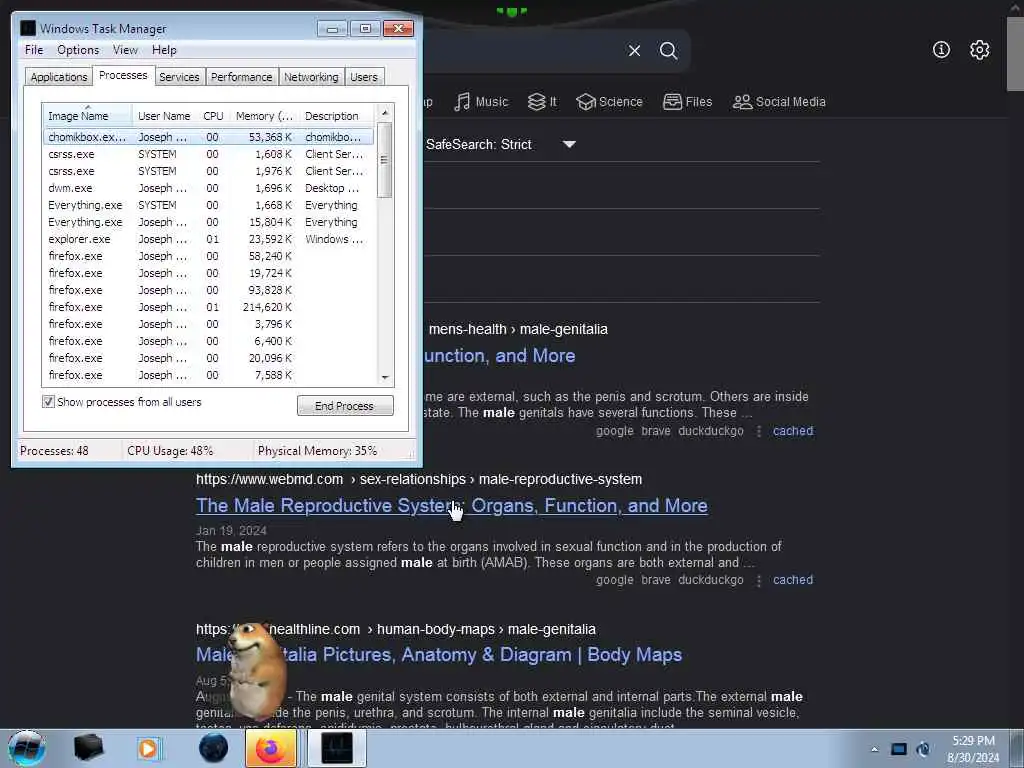
Task: Select the Files search category
Action: (x=687, y=102)
